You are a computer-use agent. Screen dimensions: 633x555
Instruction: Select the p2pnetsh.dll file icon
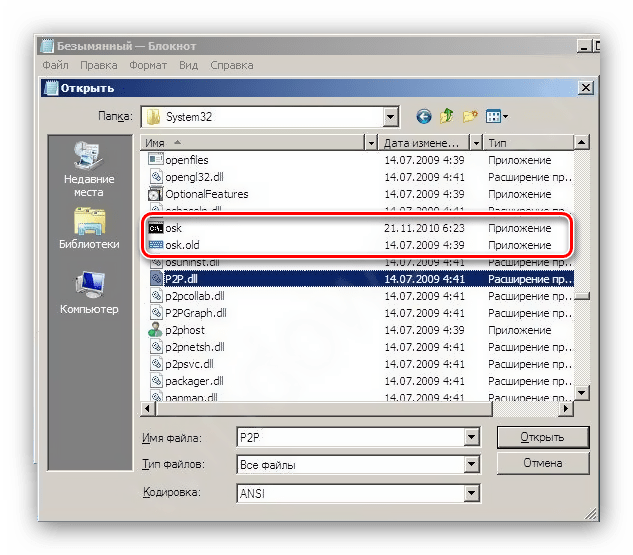156,347
